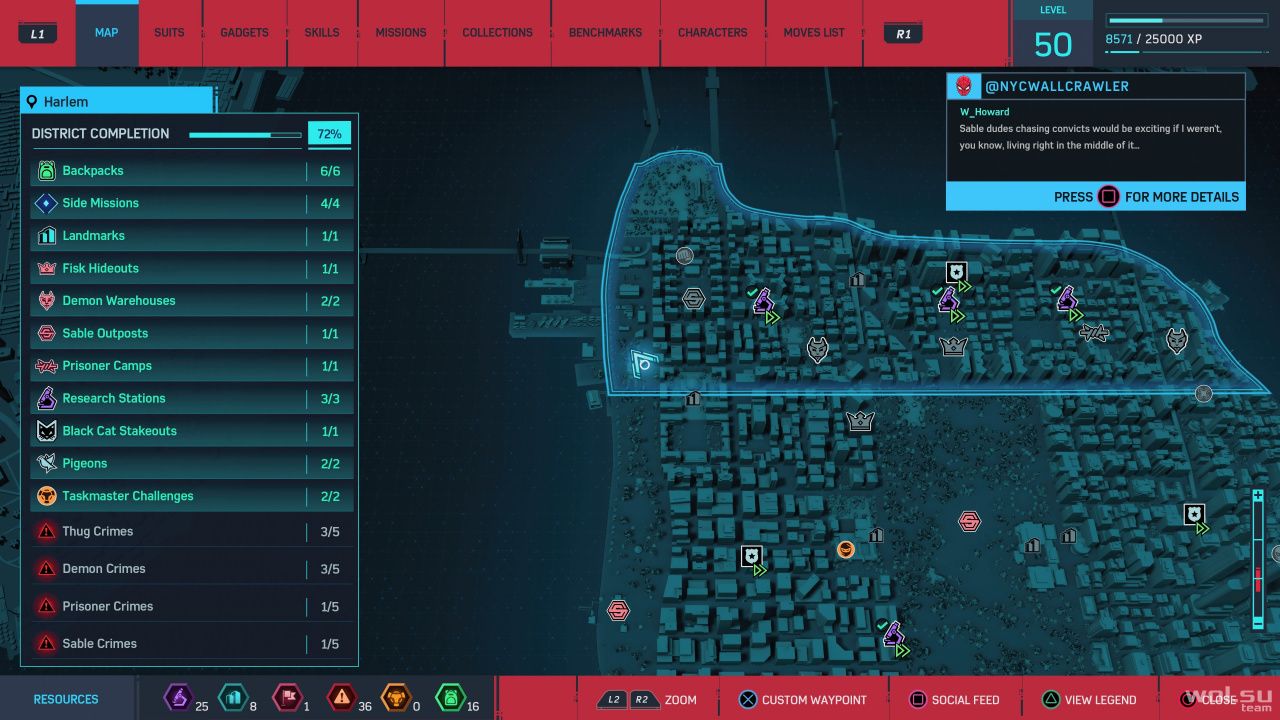Select the Taskmaster Challenges icon in list
The image size is (1280, 720).
pos(46,496)
